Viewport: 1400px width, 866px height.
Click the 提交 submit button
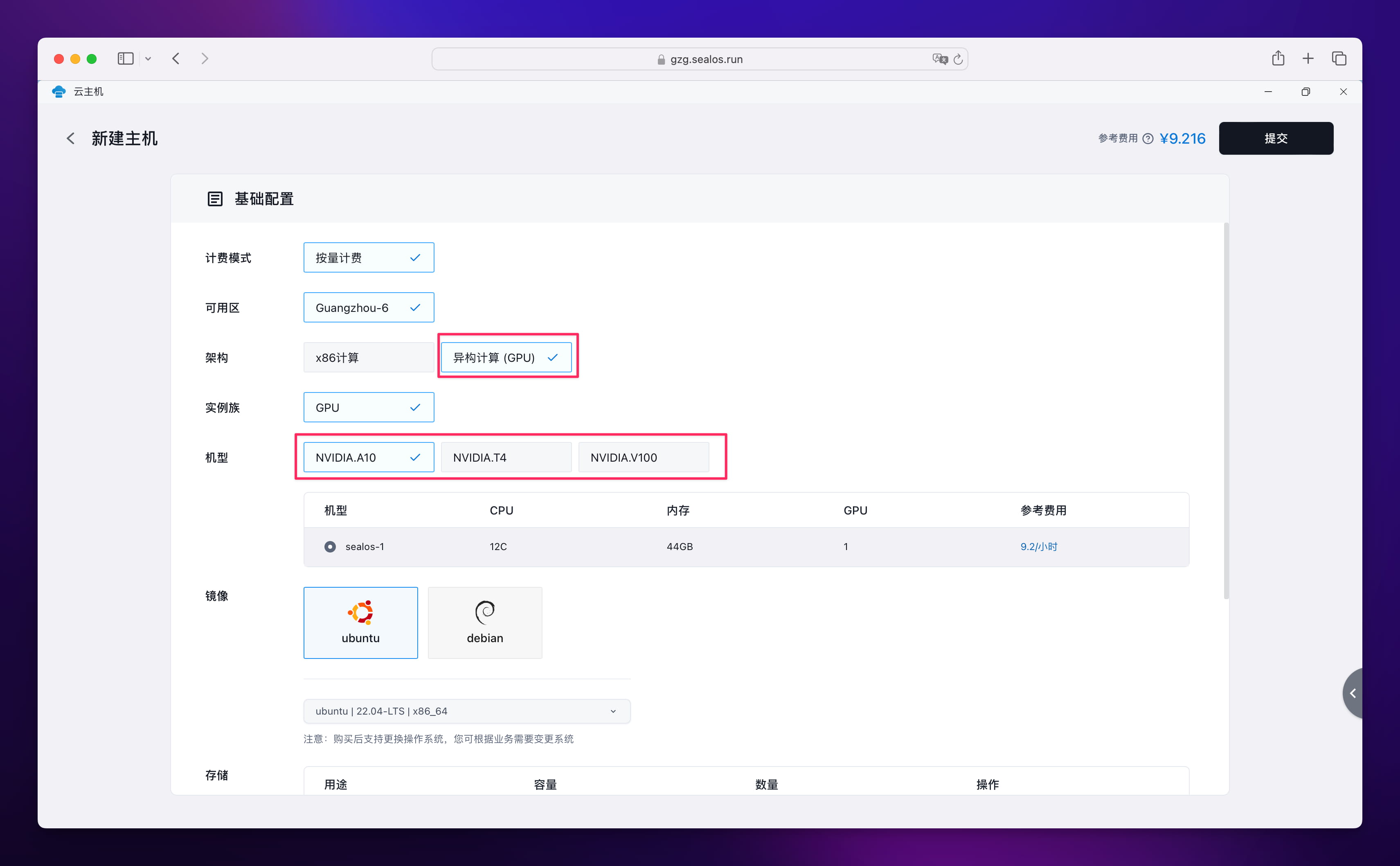pyautogui.click(x=1276, y=139)
